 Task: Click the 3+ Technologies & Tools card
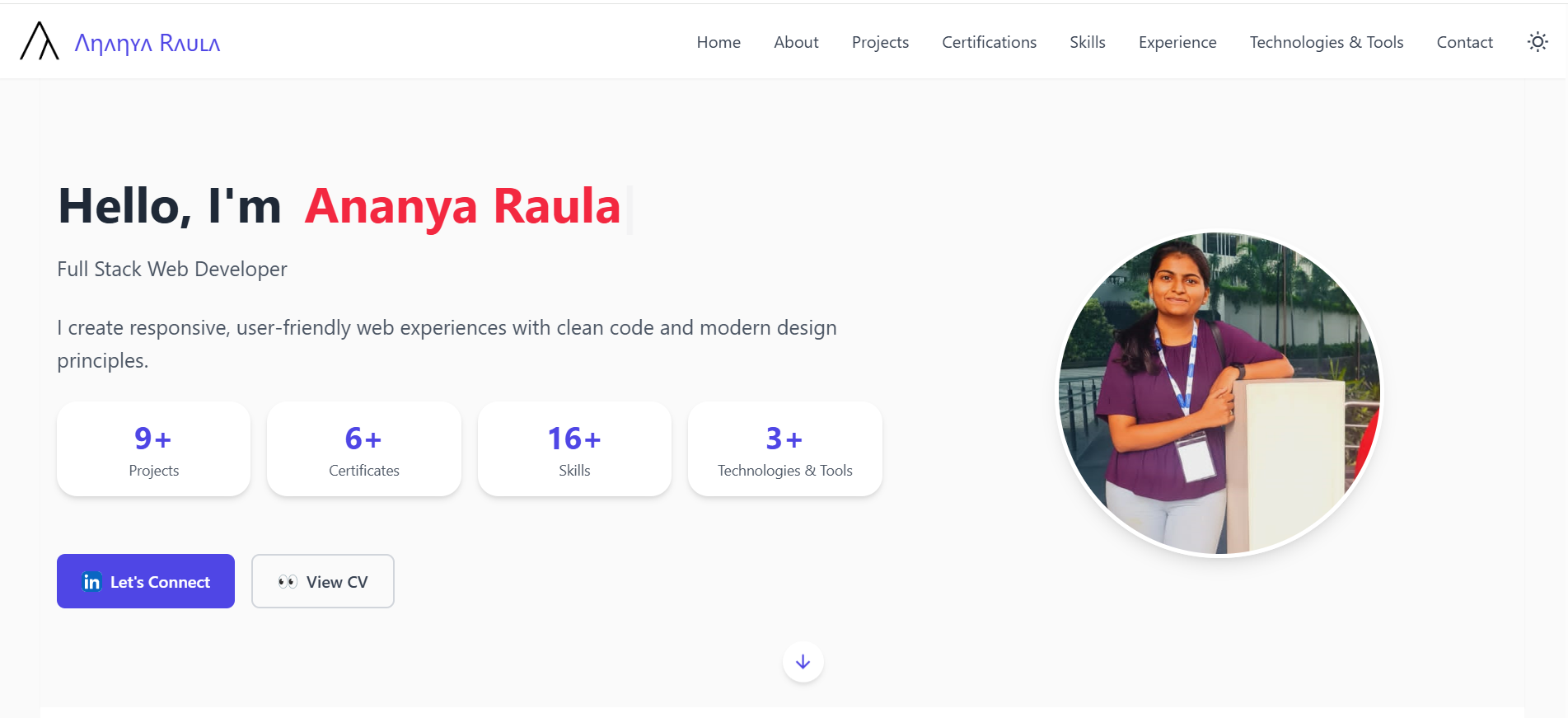click(x=785, y=449)
